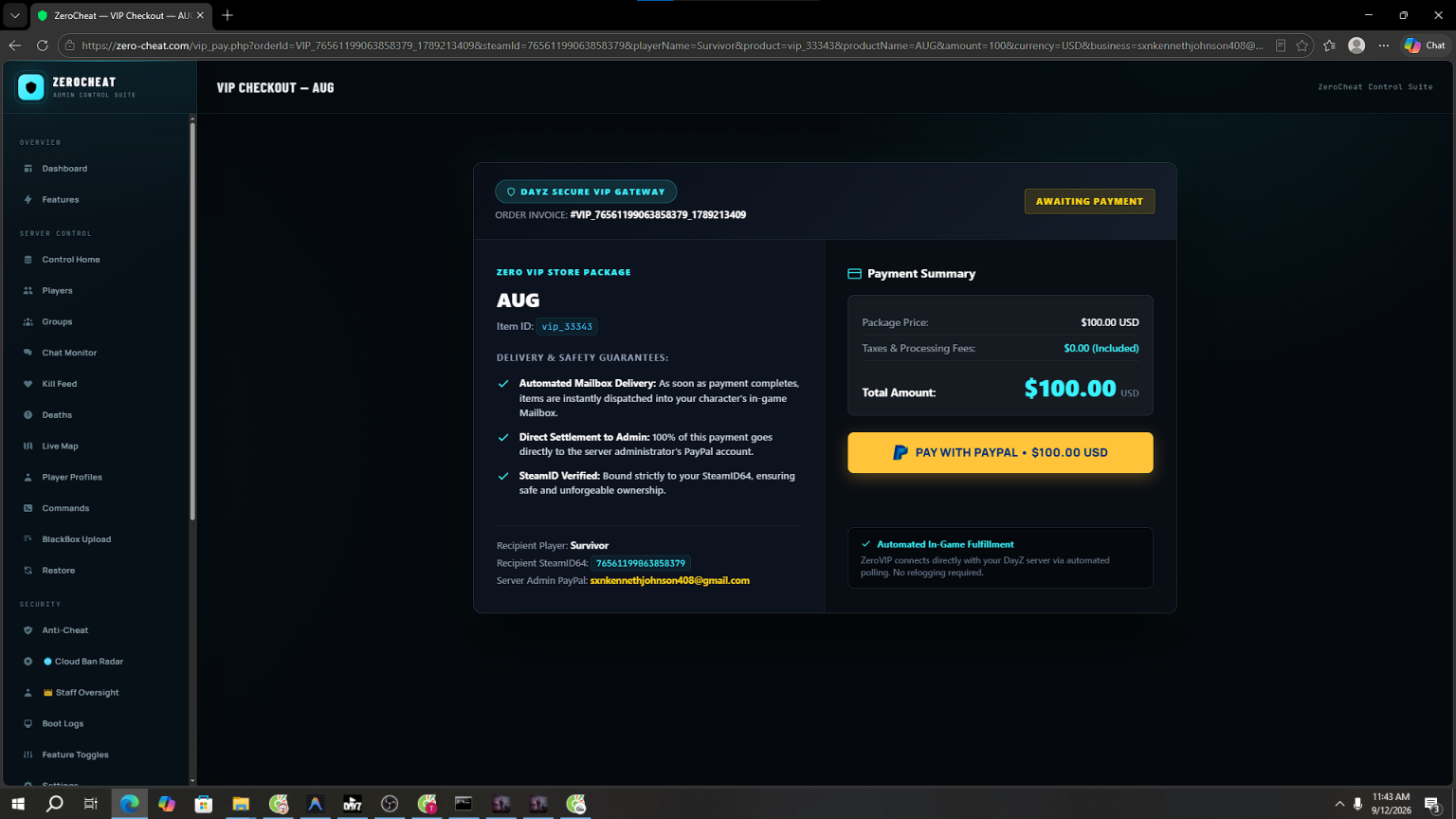Click the recipient SteamID64 value
This screenshot has width=1456, height=819.
pyautogui.click(x=641, y=563)
